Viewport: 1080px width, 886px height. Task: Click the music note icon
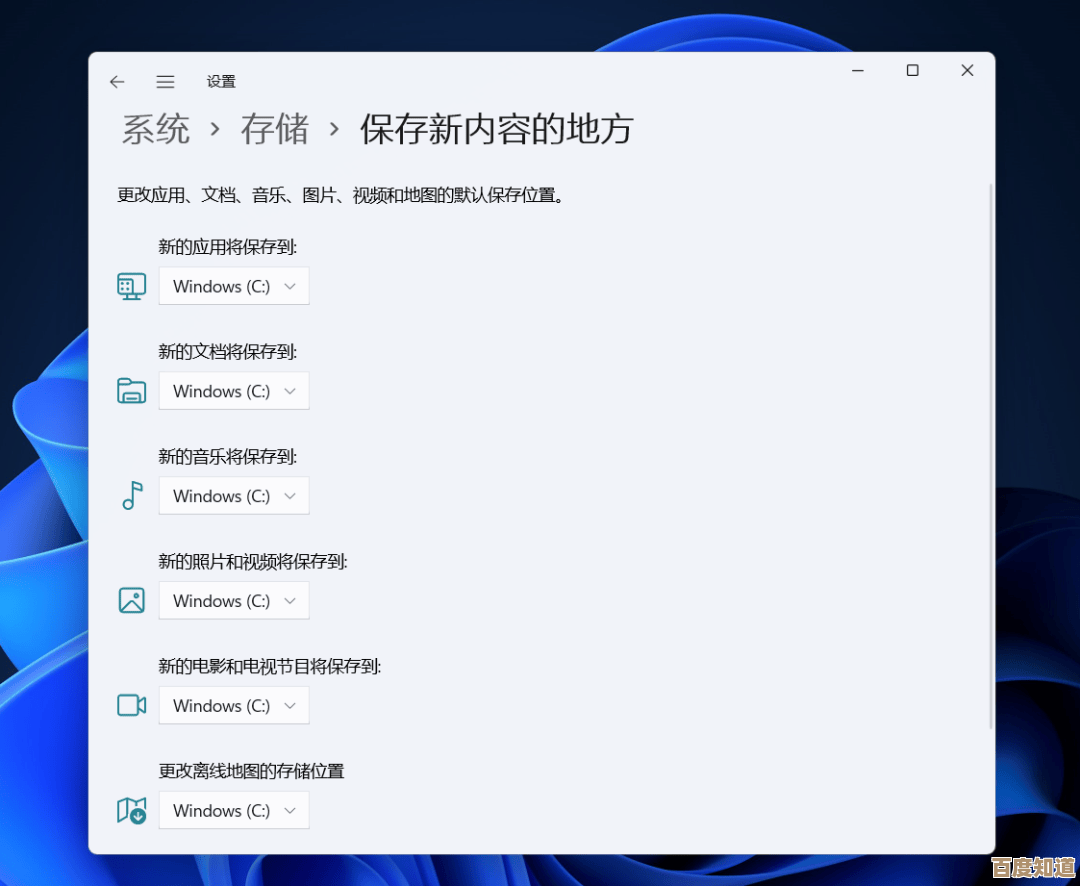pos(132,495)
